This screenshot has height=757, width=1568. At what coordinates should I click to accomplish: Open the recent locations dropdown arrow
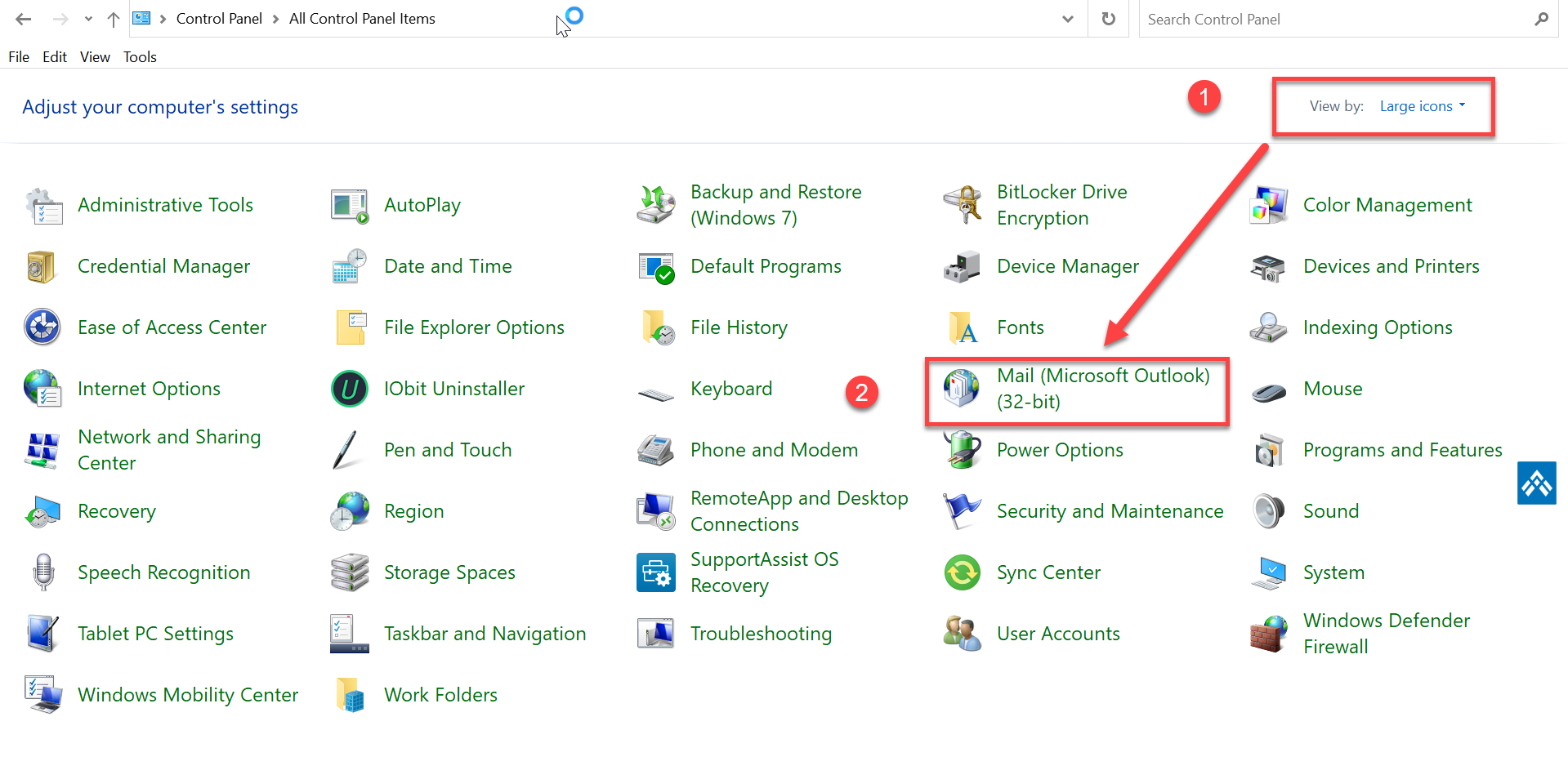coord(88,19)
